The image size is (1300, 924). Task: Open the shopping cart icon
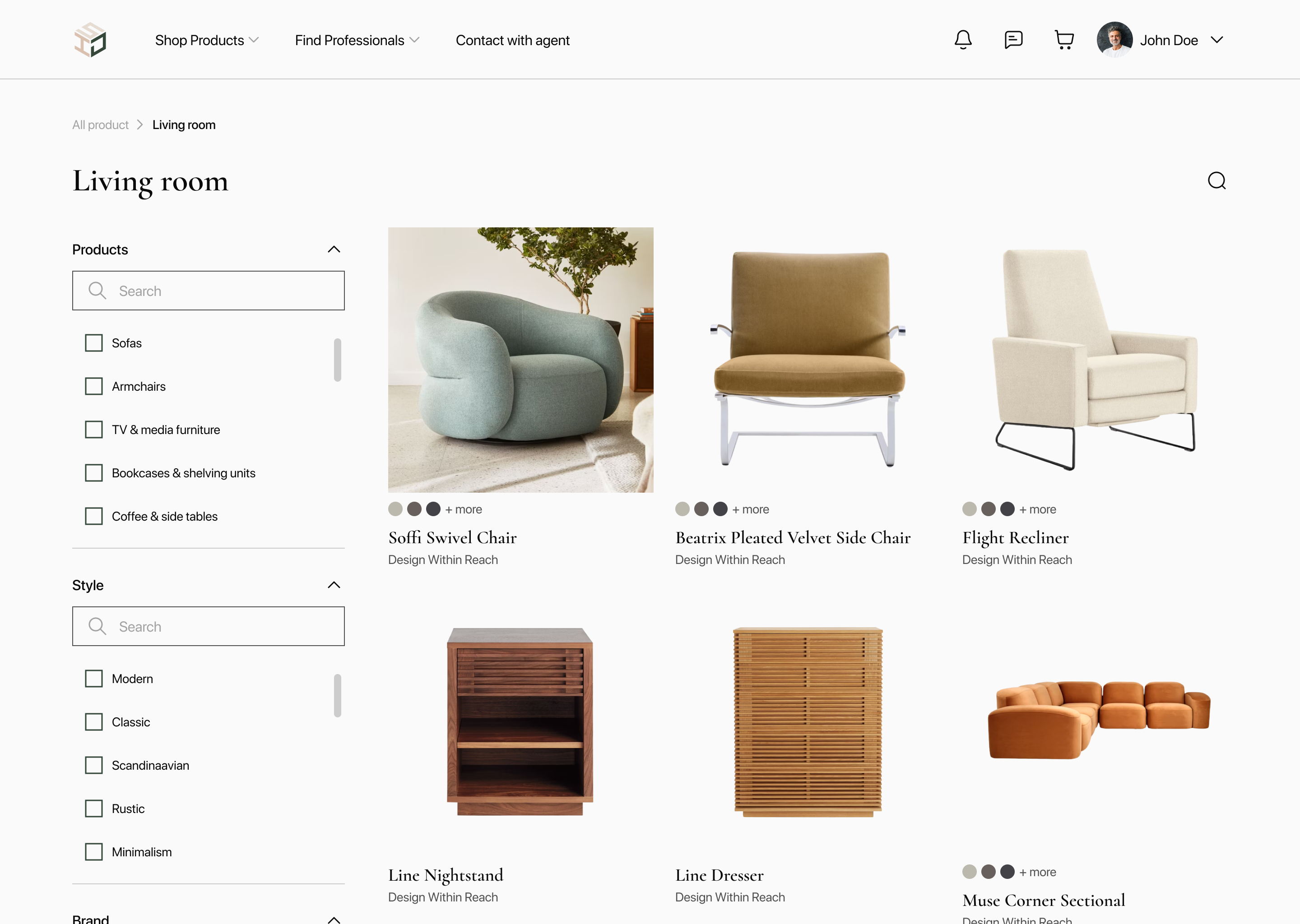1064,40
